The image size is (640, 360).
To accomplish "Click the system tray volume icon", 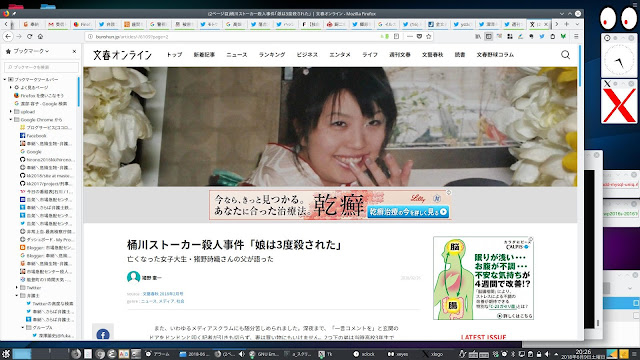I will (547, 354).
